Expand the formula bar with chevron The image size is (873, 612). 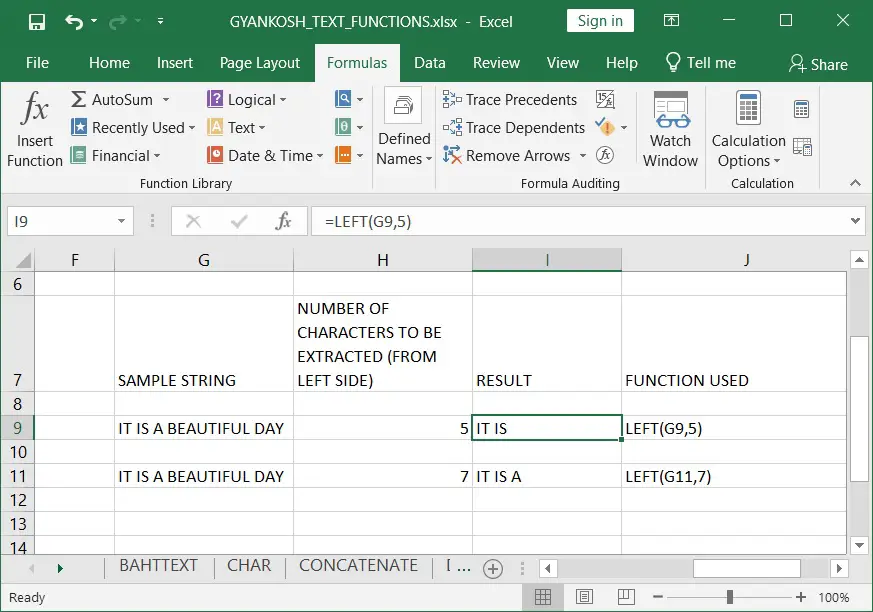click(x=856, y=221)
